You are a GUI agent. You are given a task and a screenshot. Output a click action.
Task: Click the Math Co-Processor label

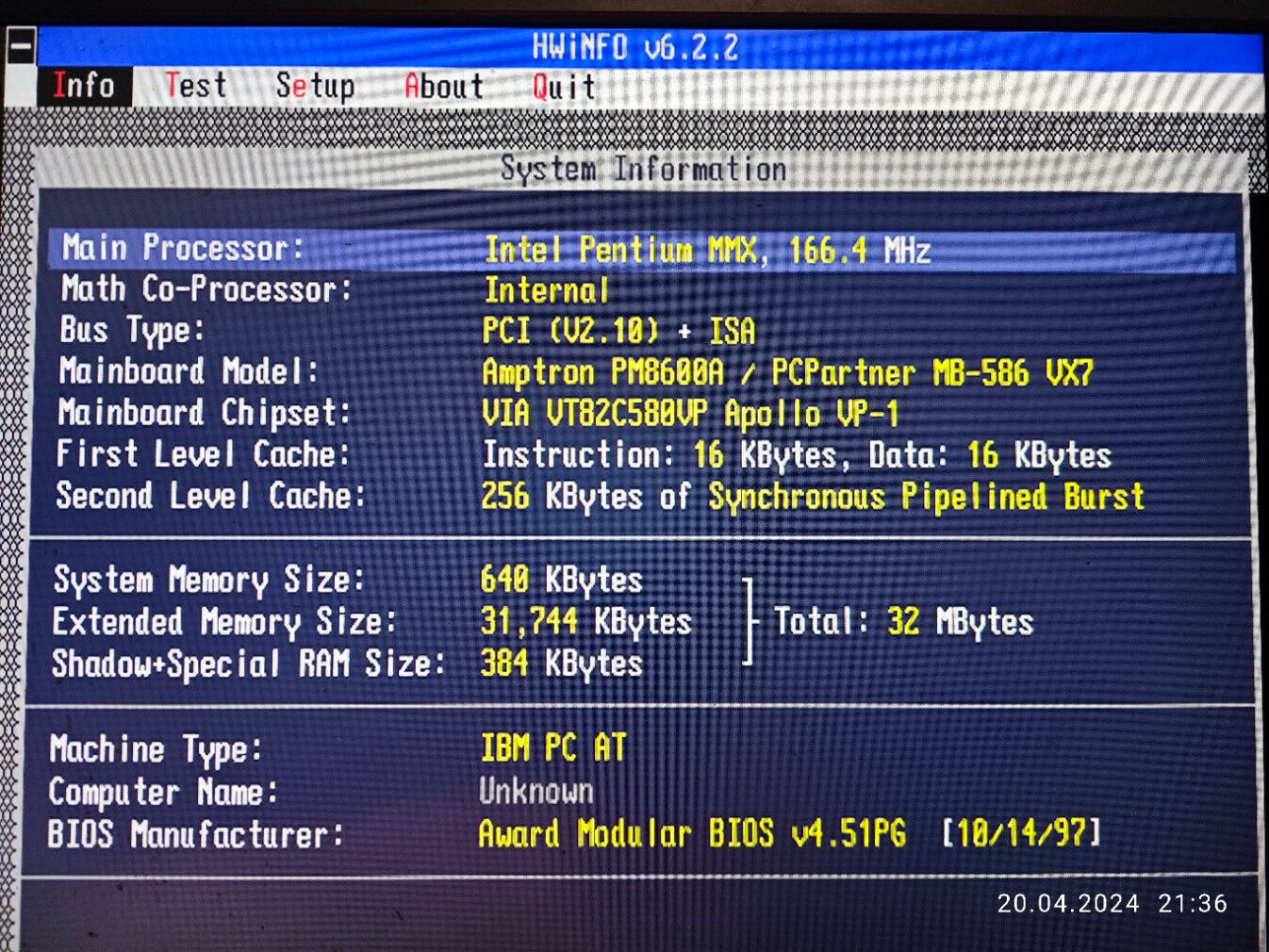pos(206,289)
